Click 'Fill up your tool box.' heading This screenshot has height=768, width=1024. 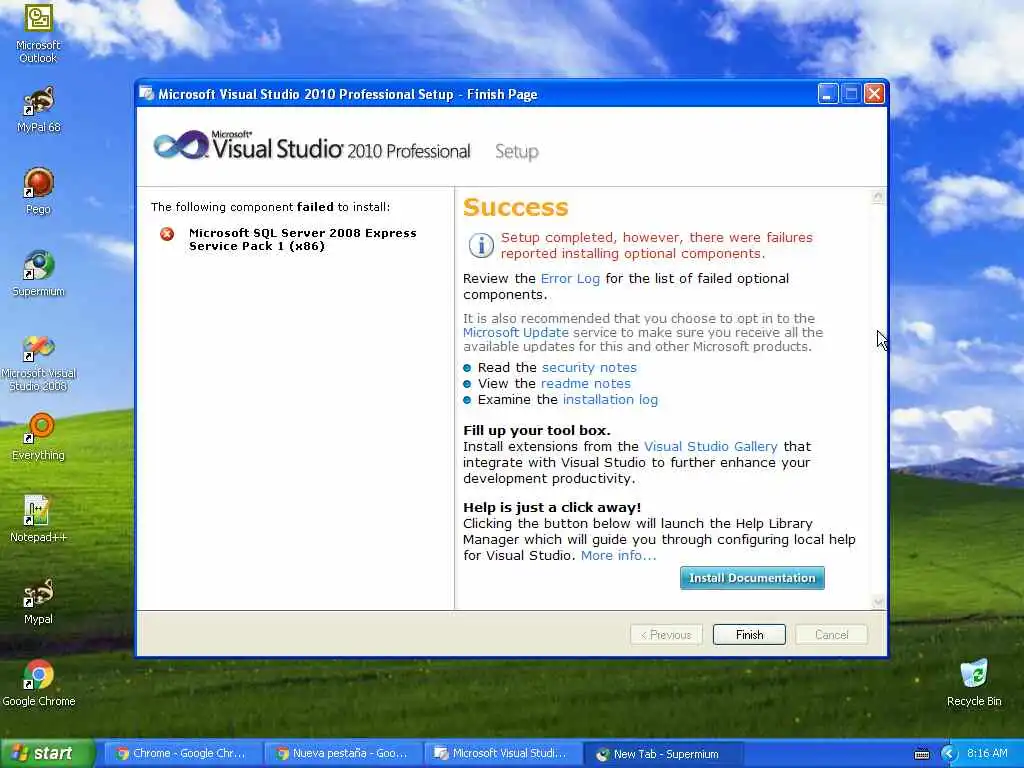(x=537, y=431)
